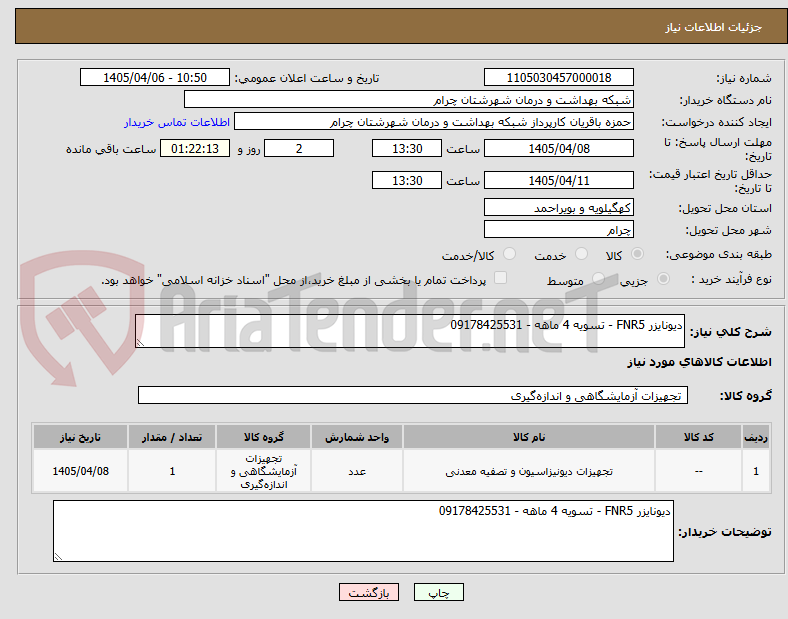This screenshot has width=788, height=619.
Task: Click the remaining time field 01:22:13
Action: point(195,148)
